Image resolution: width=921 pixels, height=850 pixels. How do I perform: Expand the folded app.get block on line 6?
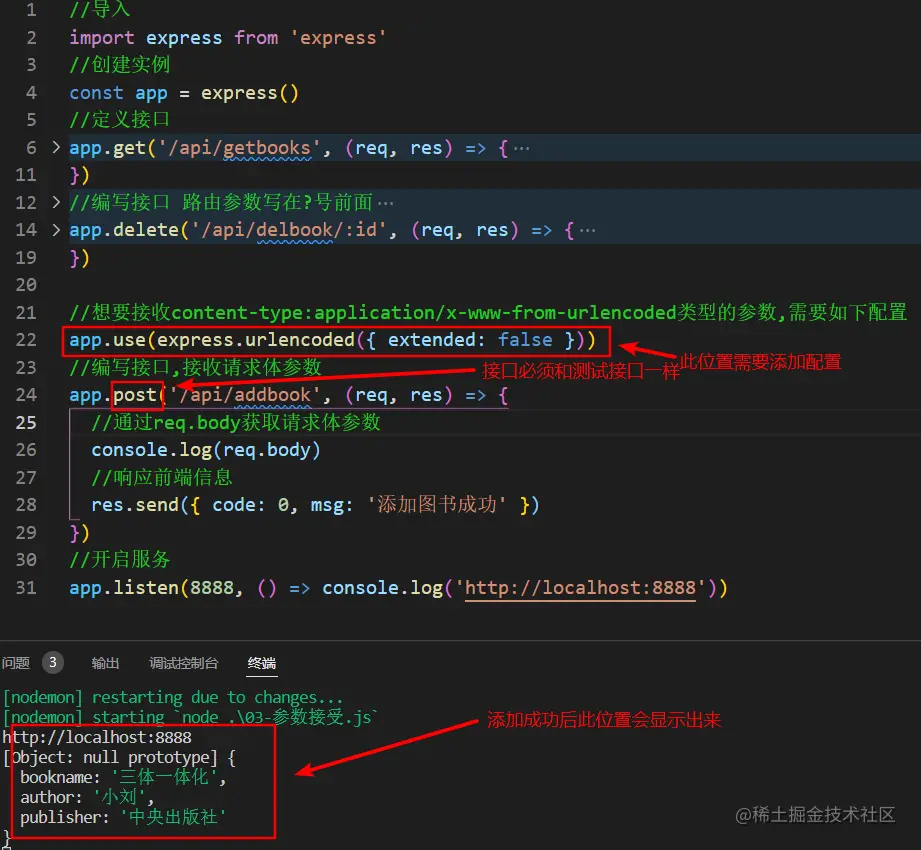(56, 147)
